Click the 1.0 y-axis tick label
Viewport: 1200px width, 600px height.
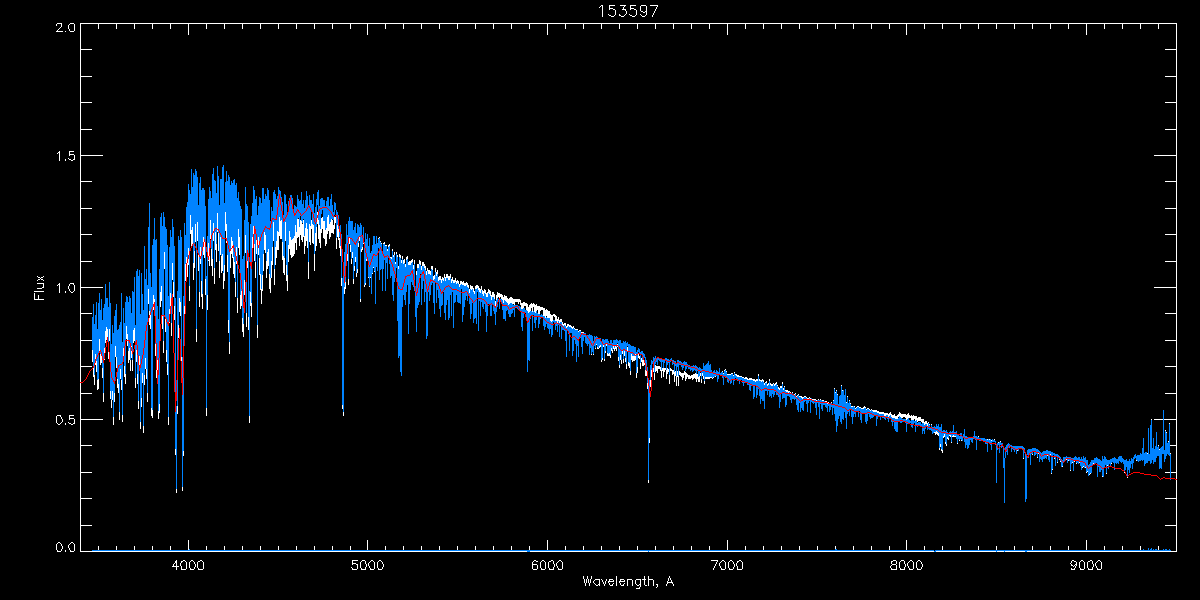64,288
